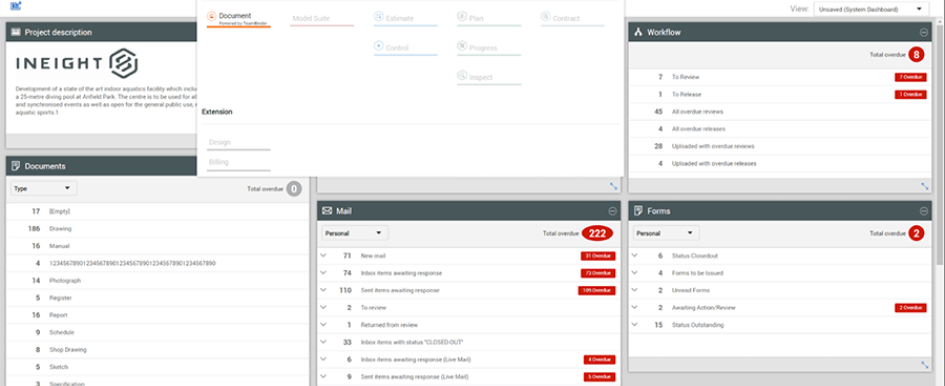Open the Estimate module

[x=405, y=18]
